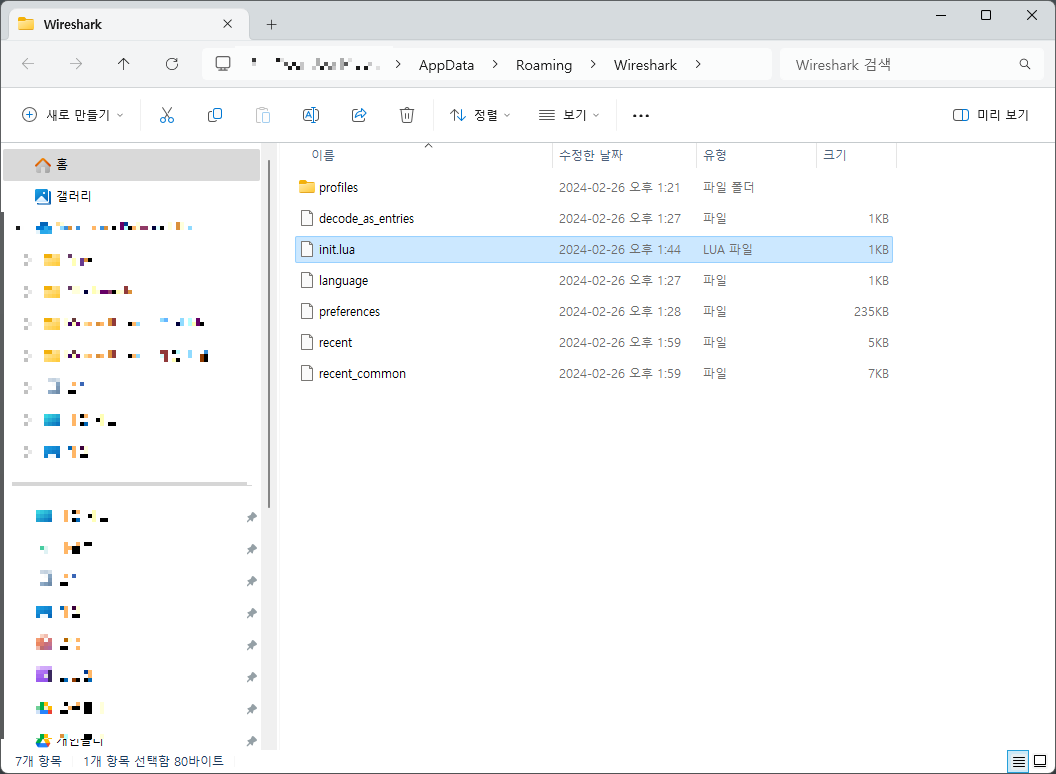Open the New (새로 만들기) dropdown
This screenshot has width=1056, height=774.
pos(73,115)
